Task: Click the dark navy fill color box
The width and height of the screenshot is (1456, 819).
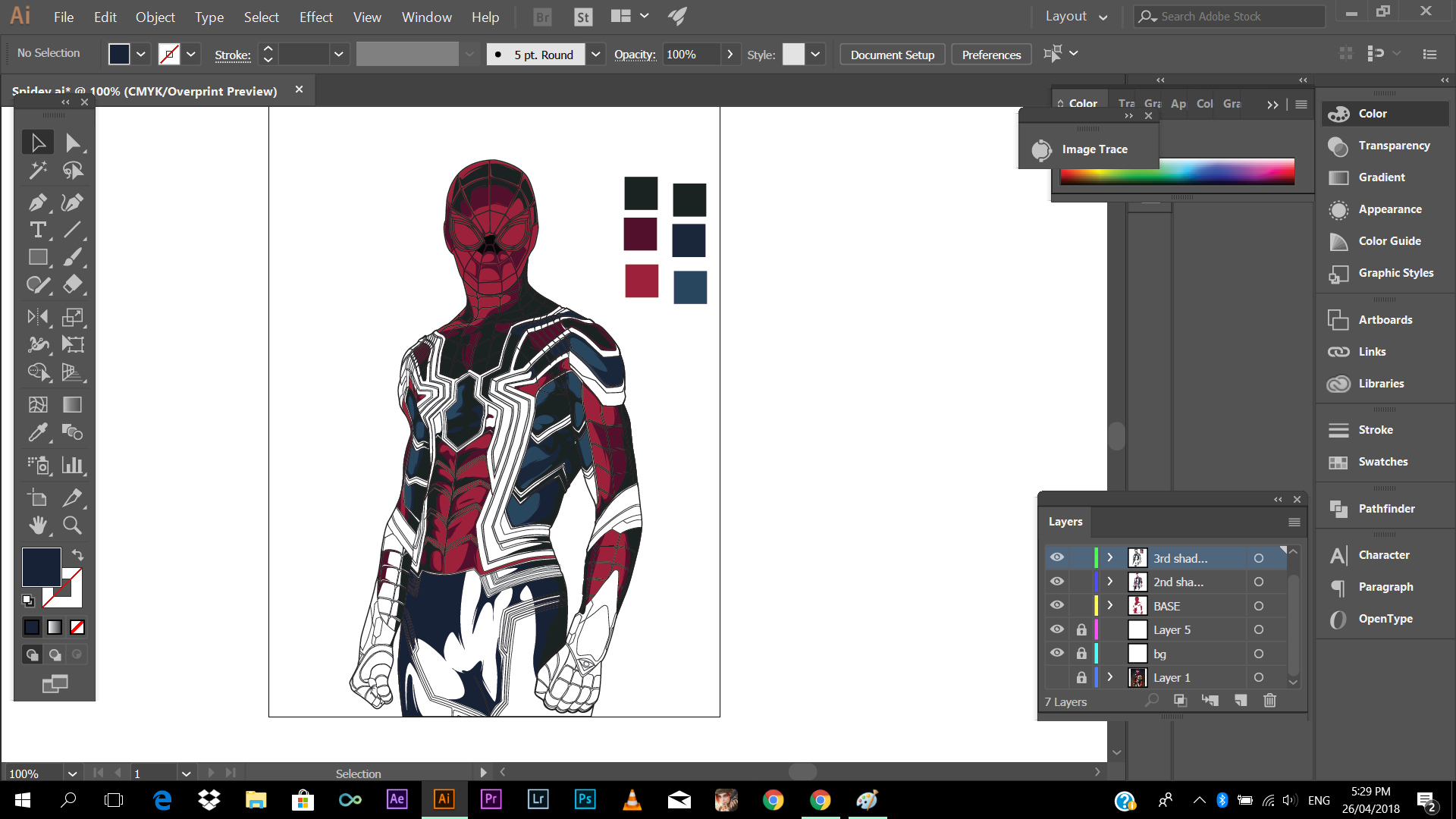Action: pos(41,566)
